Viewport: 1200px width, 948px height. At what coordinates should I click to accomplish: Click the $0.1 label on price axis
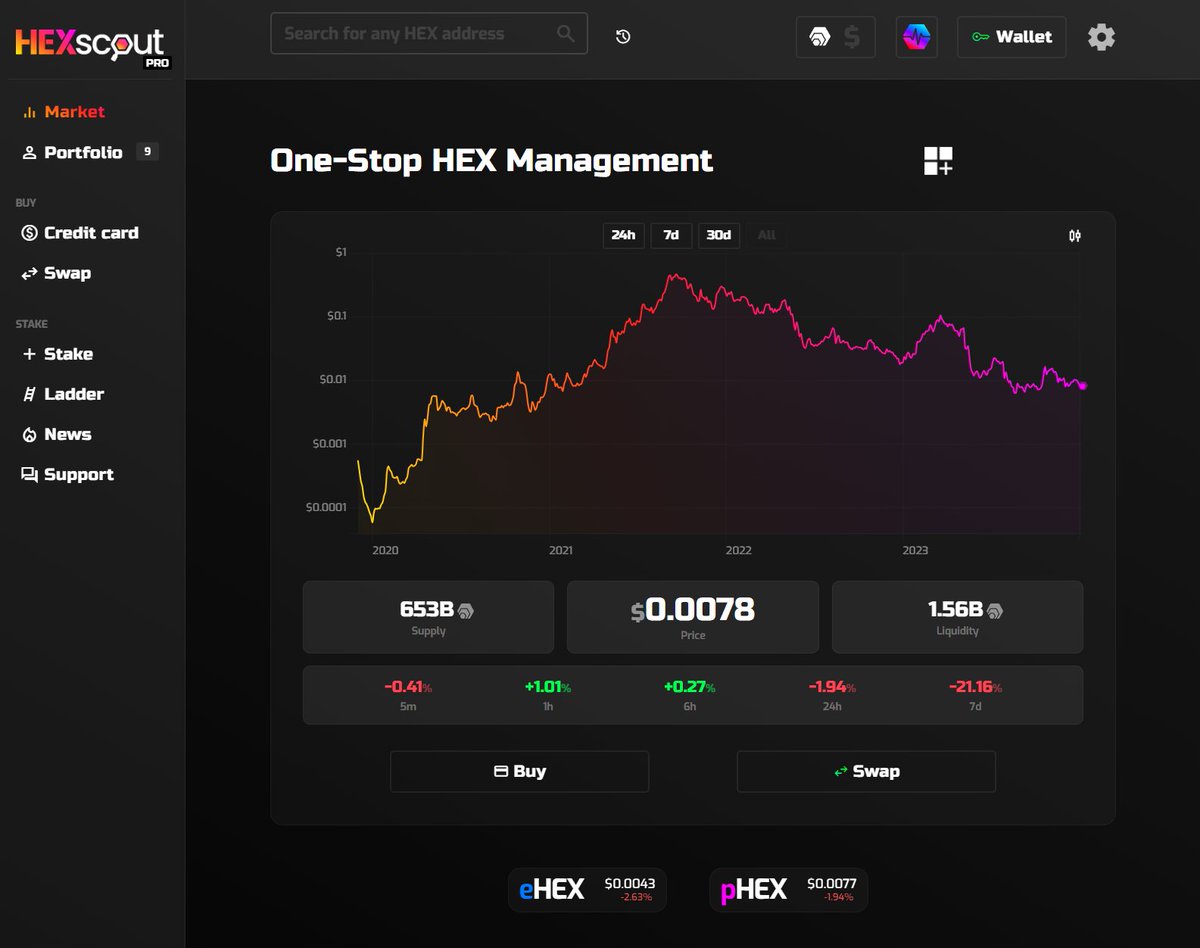[x=335, y=316]
